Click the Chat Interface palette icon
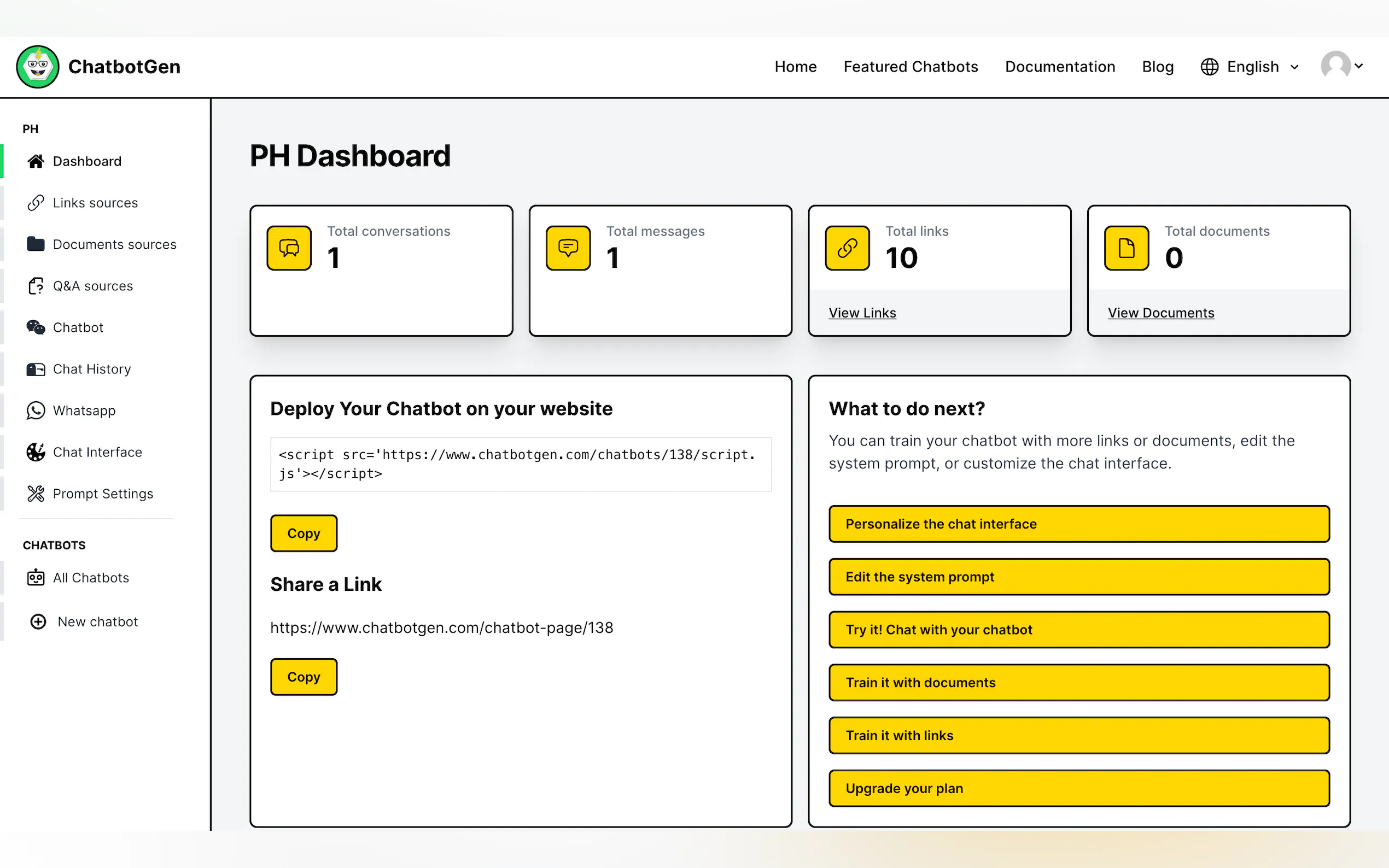 [x=36, y=453]
